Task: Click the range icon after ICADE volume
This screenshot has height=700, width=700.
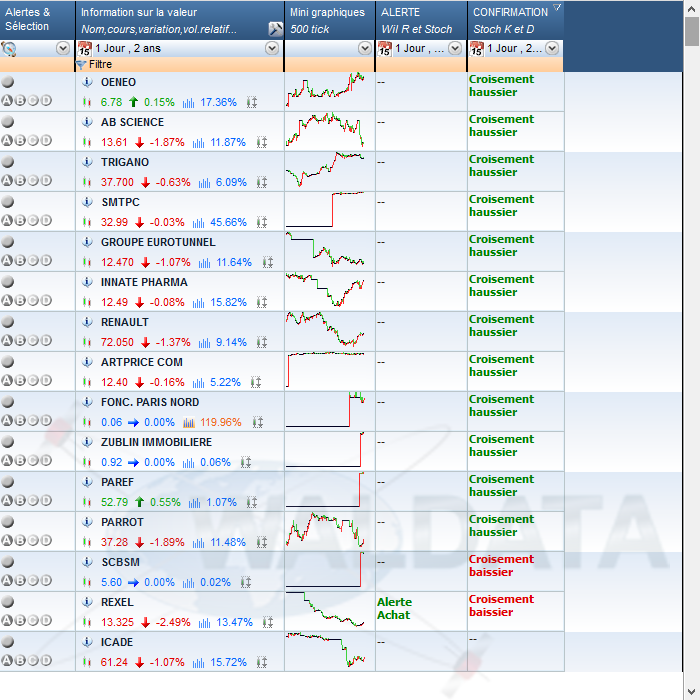Action: tap(262, 662)
